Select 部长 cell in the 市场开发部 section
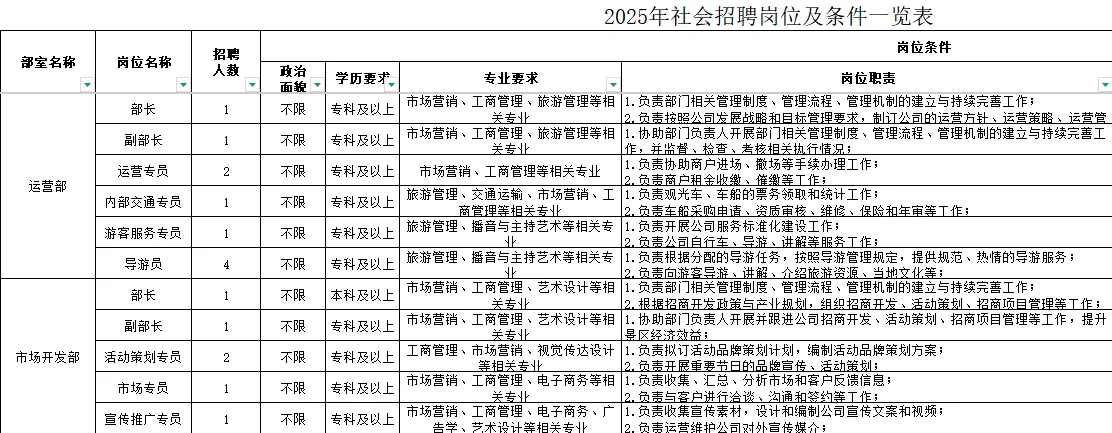 click(143, 295)
